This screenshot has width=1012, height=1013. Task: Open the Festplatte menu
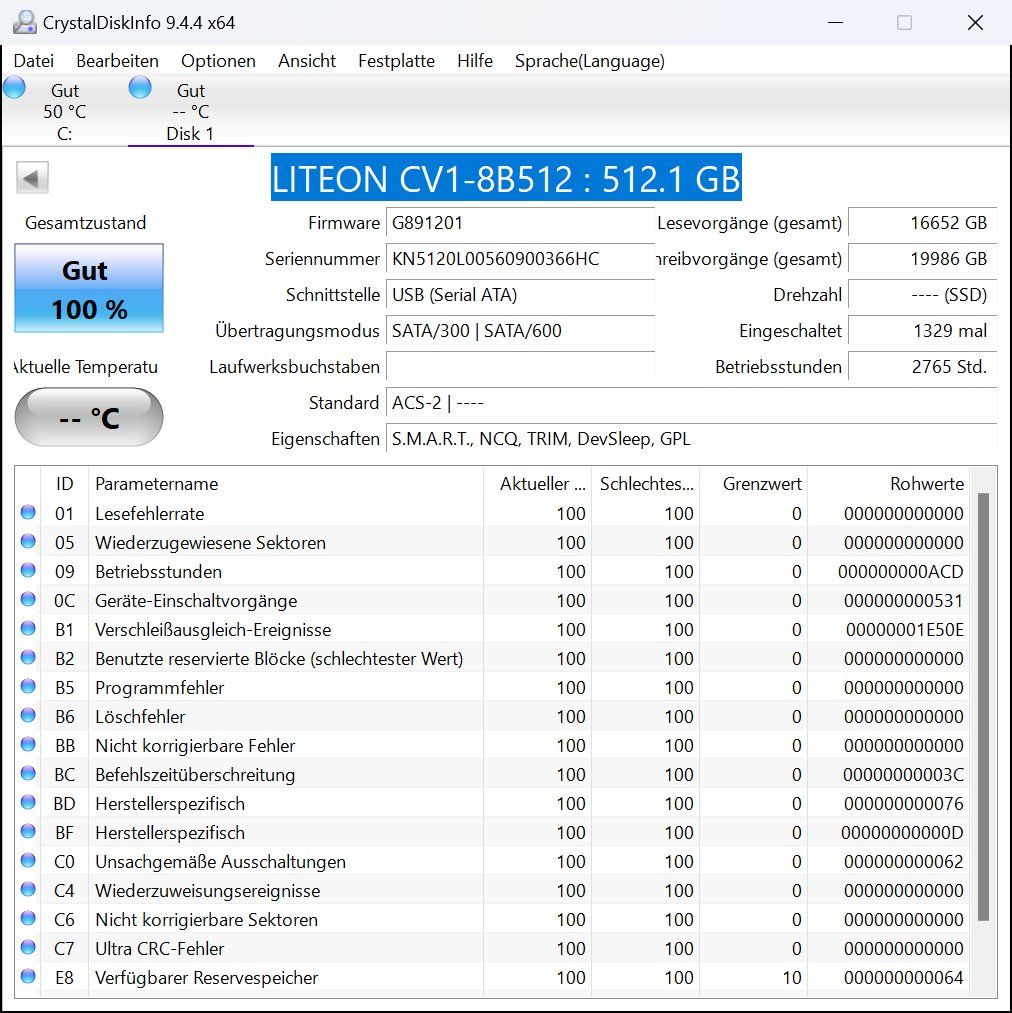tap(396, 61)
